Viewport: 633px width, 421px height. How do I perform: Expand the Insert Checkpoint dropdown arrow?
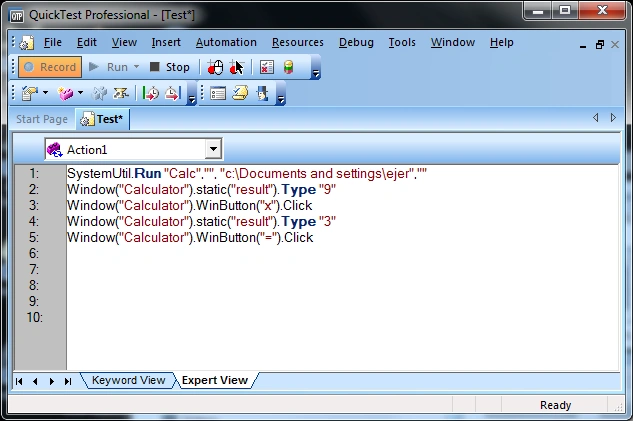pyautogui.click(x=45, y=93)
